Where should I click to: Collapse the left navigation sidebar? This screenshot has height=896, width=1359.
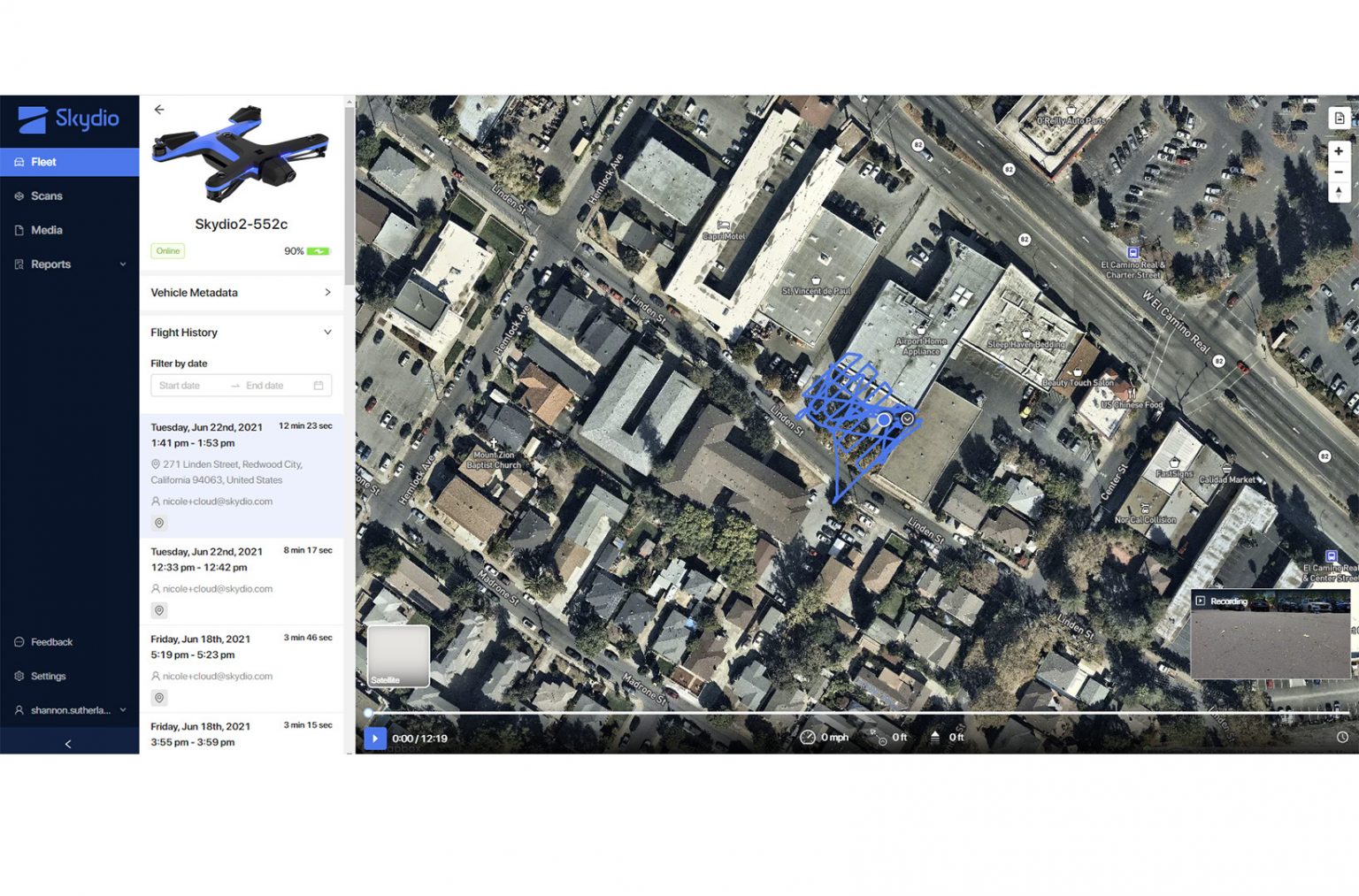(68, 743)
